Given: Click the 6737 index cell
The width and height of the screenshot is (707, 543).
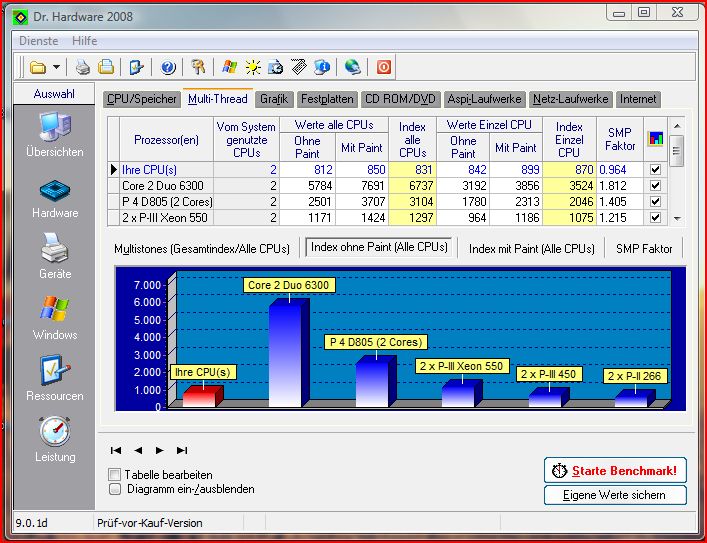Looking at the screenshot, I should click(x=413, y=185).
